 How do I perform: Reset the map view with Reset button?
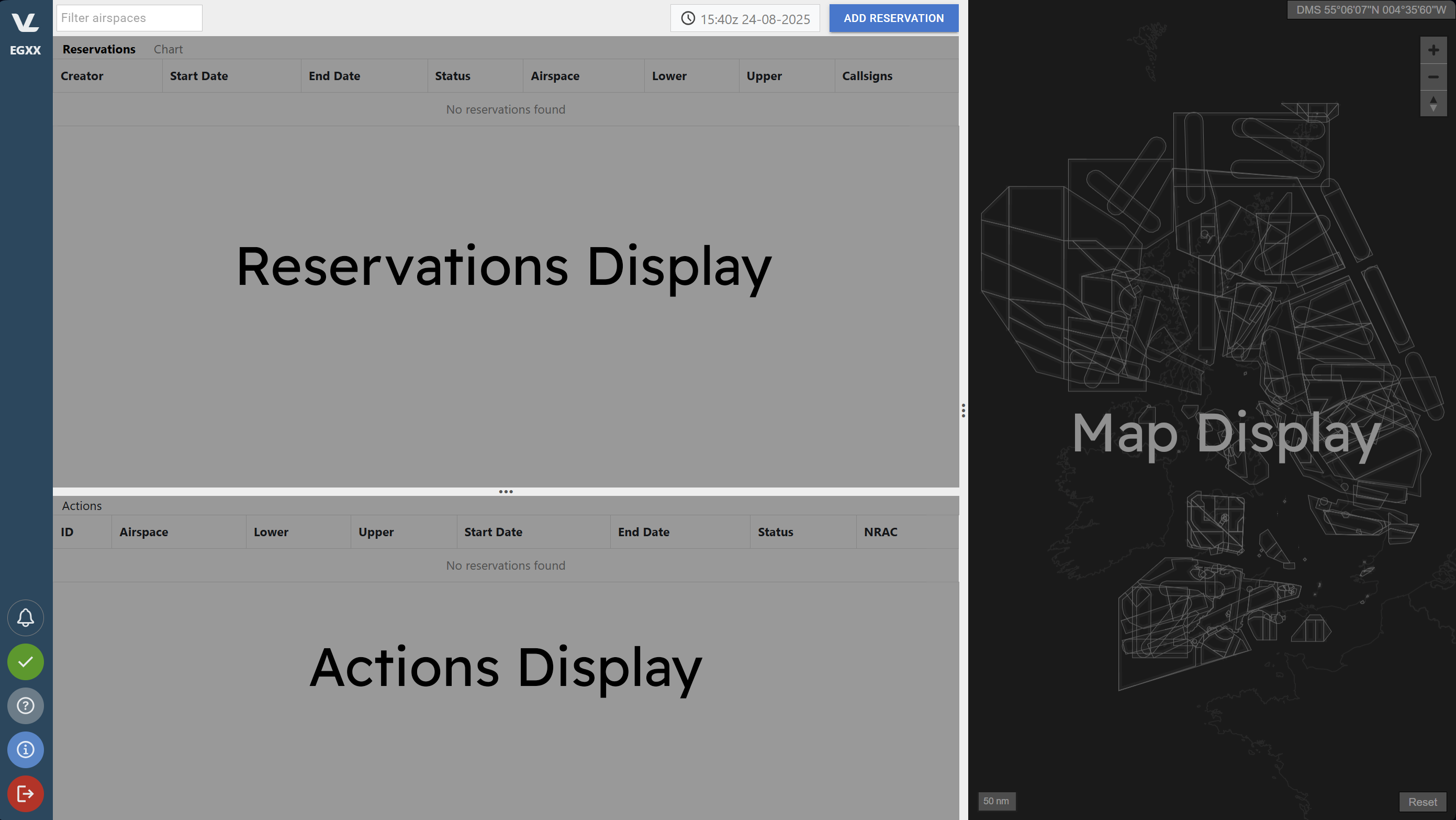pyautogui.click(x=1423, y=801)
